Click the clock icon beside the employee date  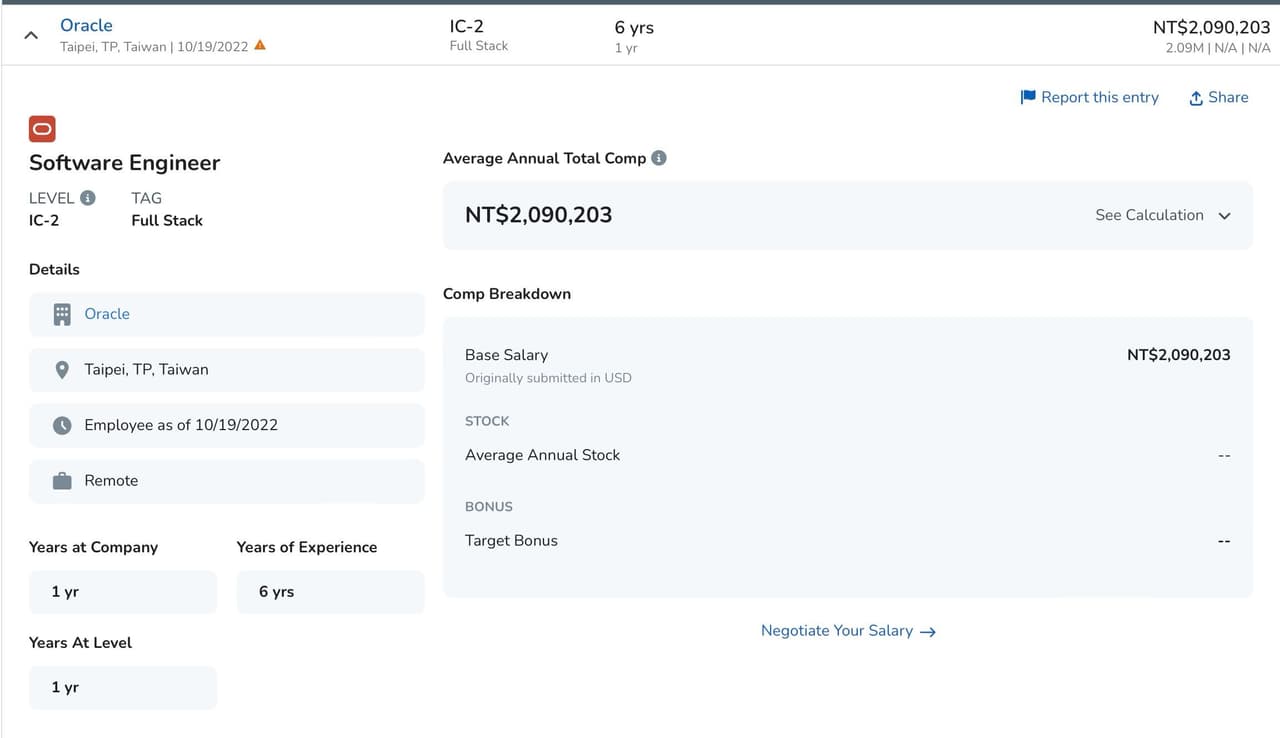point(62,425)
